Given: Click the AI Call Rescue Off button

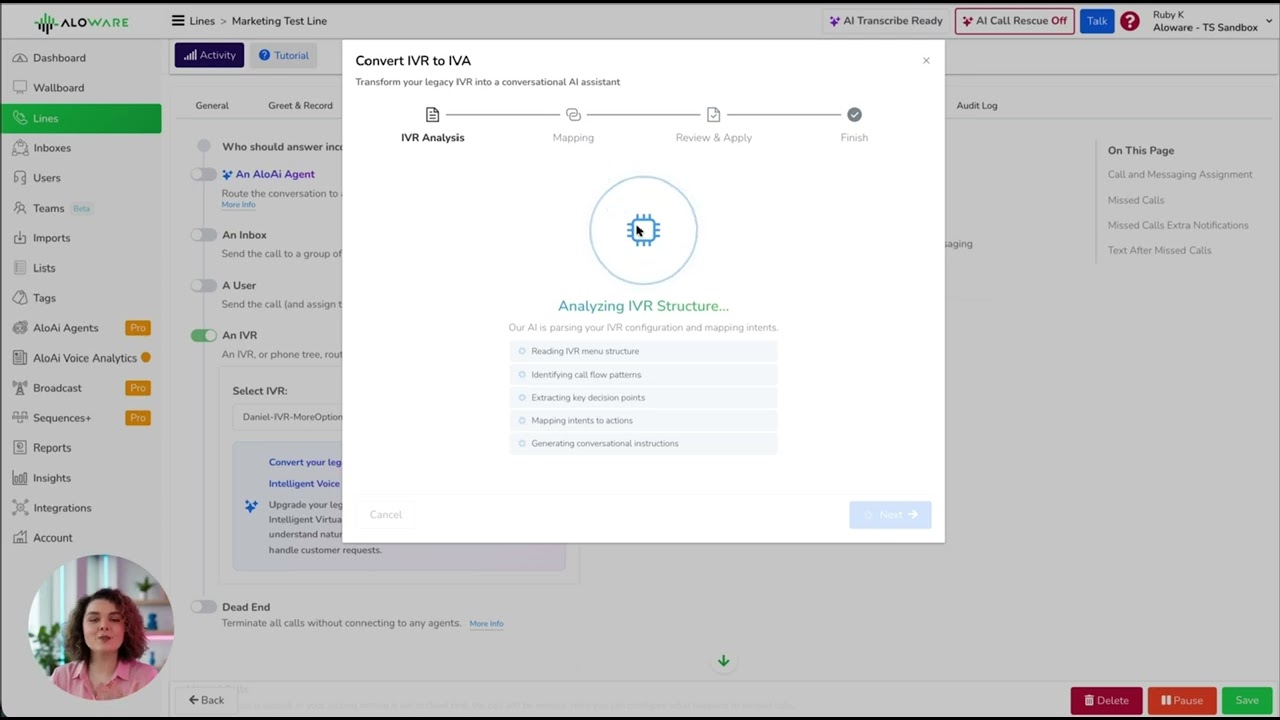Looking at the screenshot, I should coord(1014,21).
